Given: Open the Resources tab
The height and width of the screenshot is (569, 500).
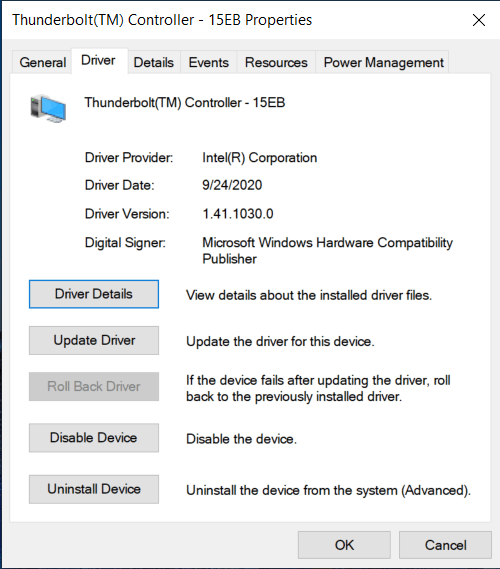Looking at the screenshot, I should coord(276,62).
